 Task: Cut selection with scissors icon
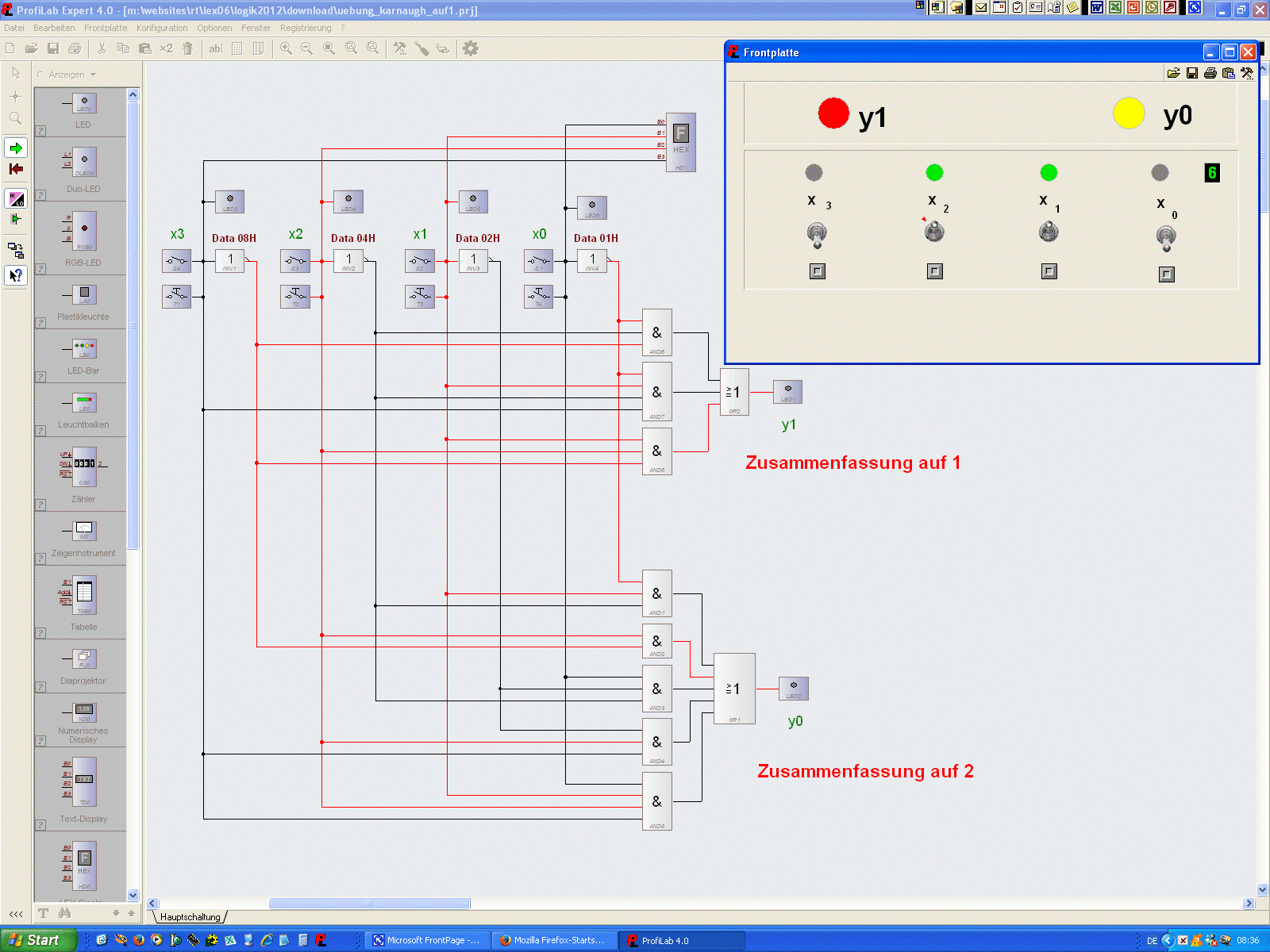pos(102,48)
